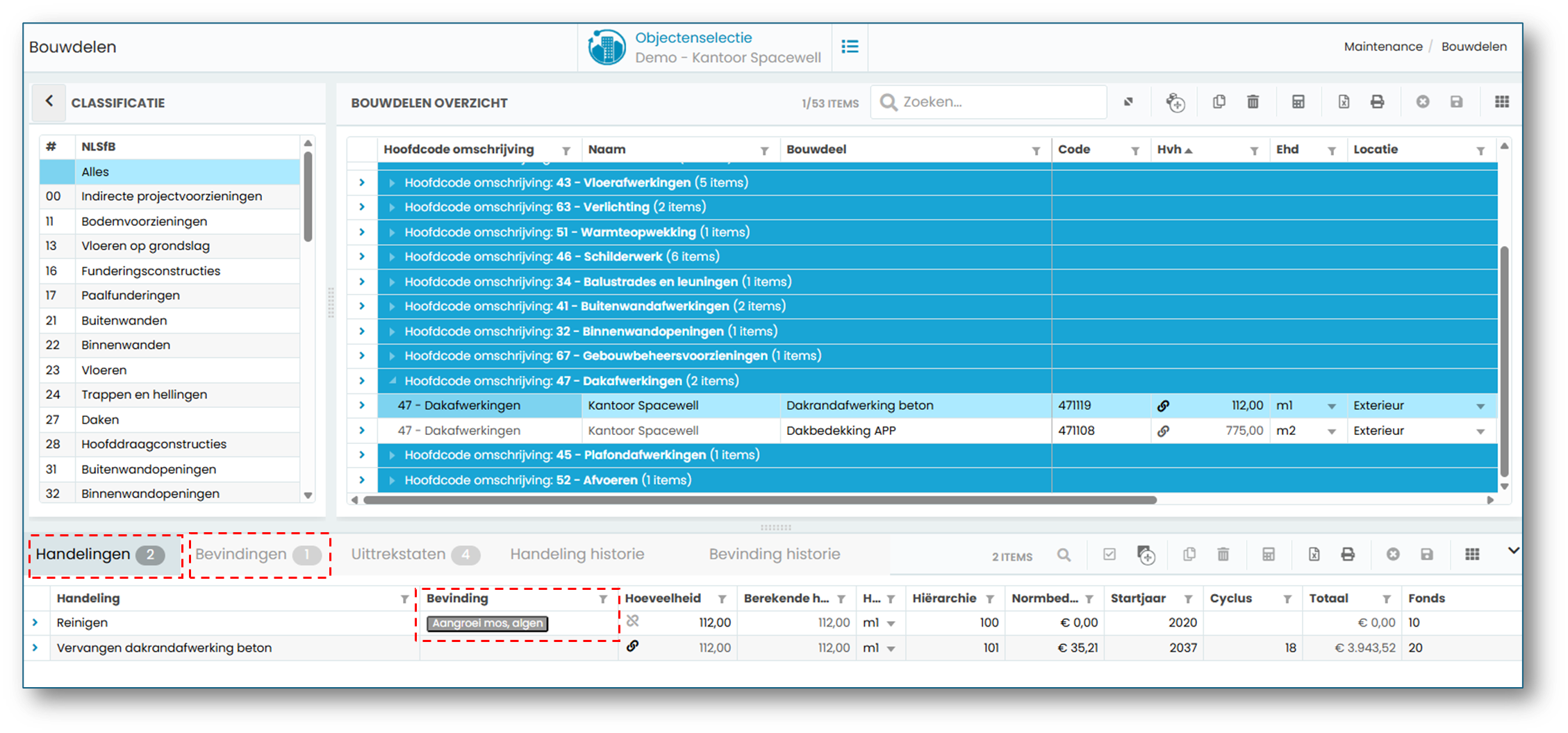Viewport: 1568px width, 733px height.
Task: Open the column chooser grid in the Handelingen toolbar
Action: 1472,554
